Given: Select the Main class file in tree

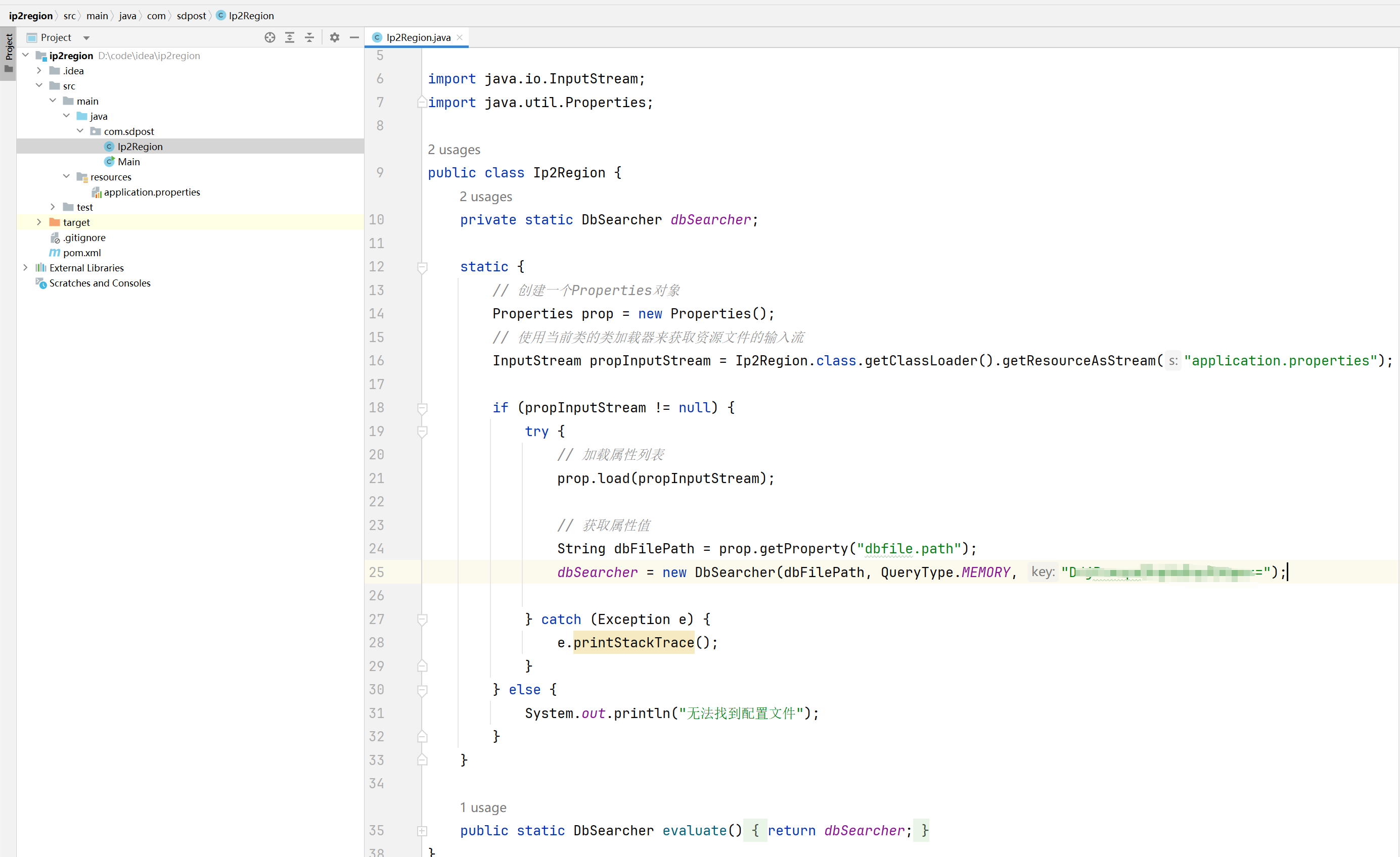Looking at the screenshot, I should (128, 162).
